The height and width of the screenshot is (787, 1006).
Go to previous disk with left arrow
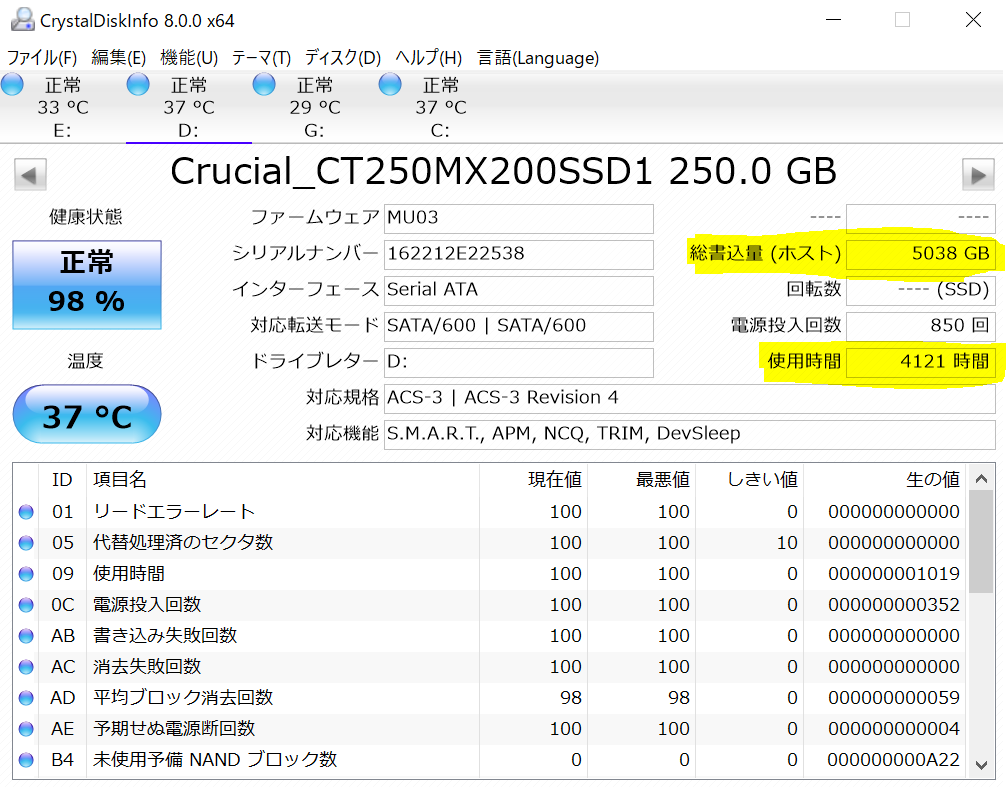coord(30,175)
